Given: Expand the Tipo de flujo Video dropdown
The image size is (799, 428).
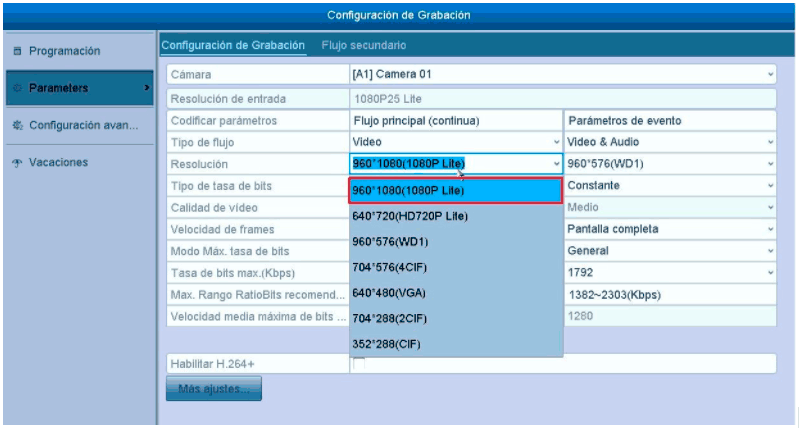Looking at the screenshot, I should pos(556,142).
